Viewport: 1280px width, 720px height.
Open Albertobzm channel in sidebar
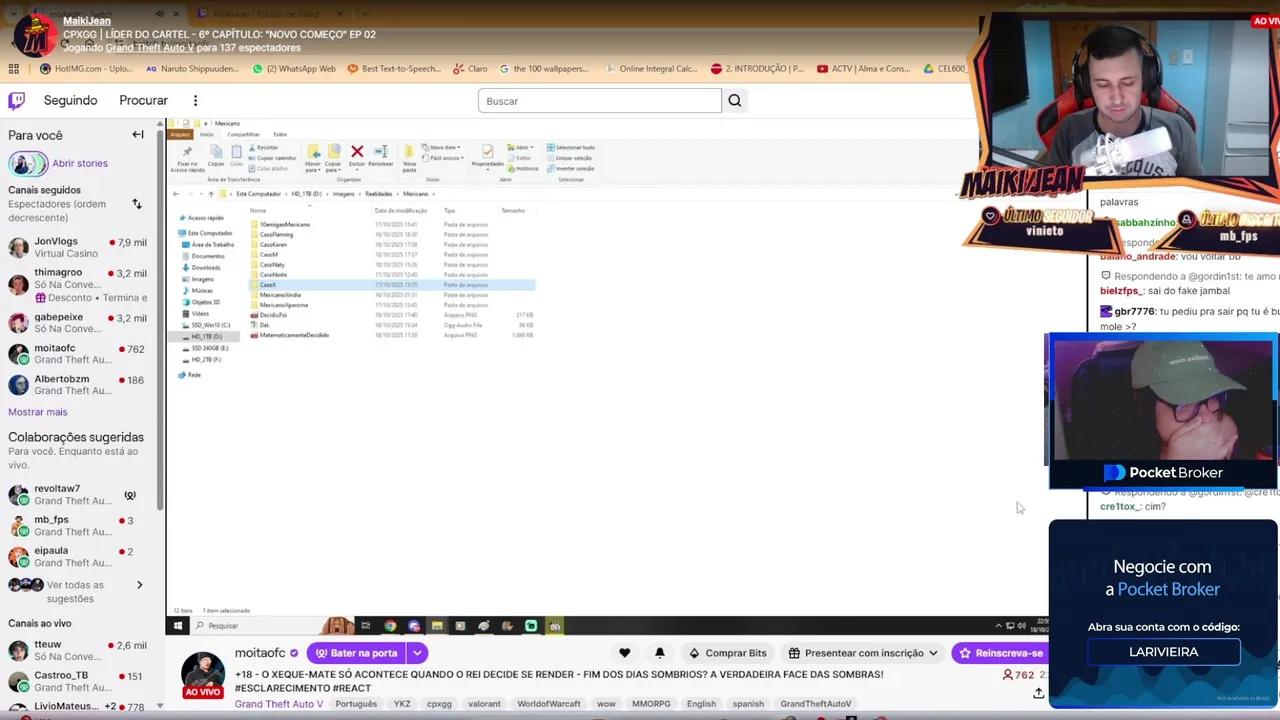pyautogui.click(x=78, y=385)
